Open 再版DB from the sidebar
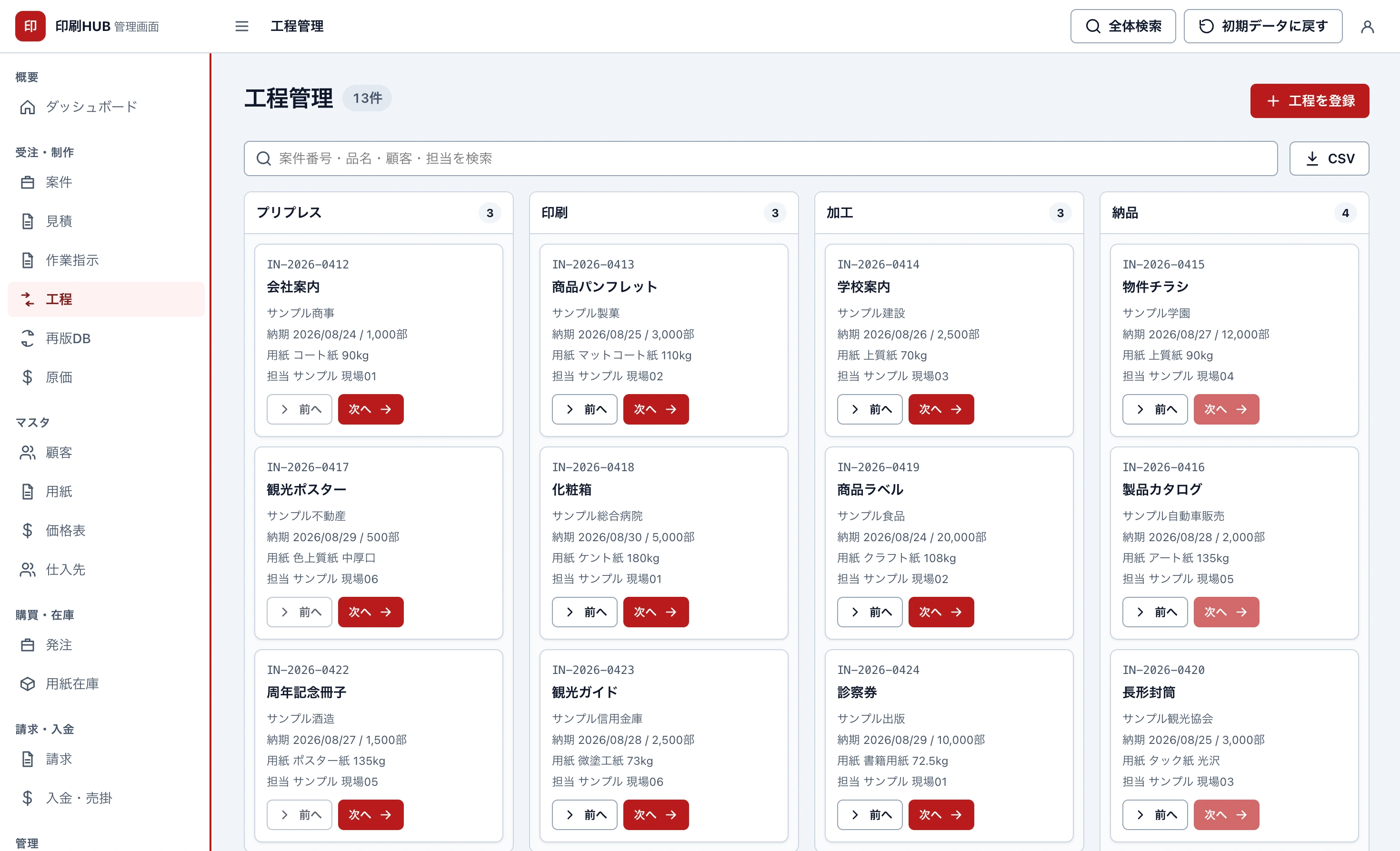1400x851 pixels. (106, 338)
